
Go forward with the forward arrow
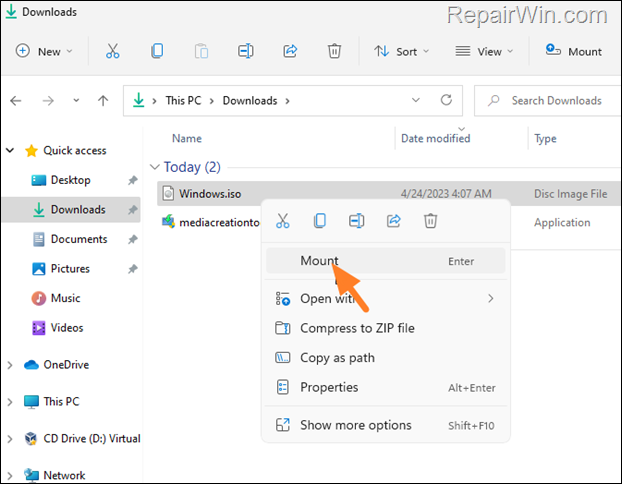pos(48,101)
